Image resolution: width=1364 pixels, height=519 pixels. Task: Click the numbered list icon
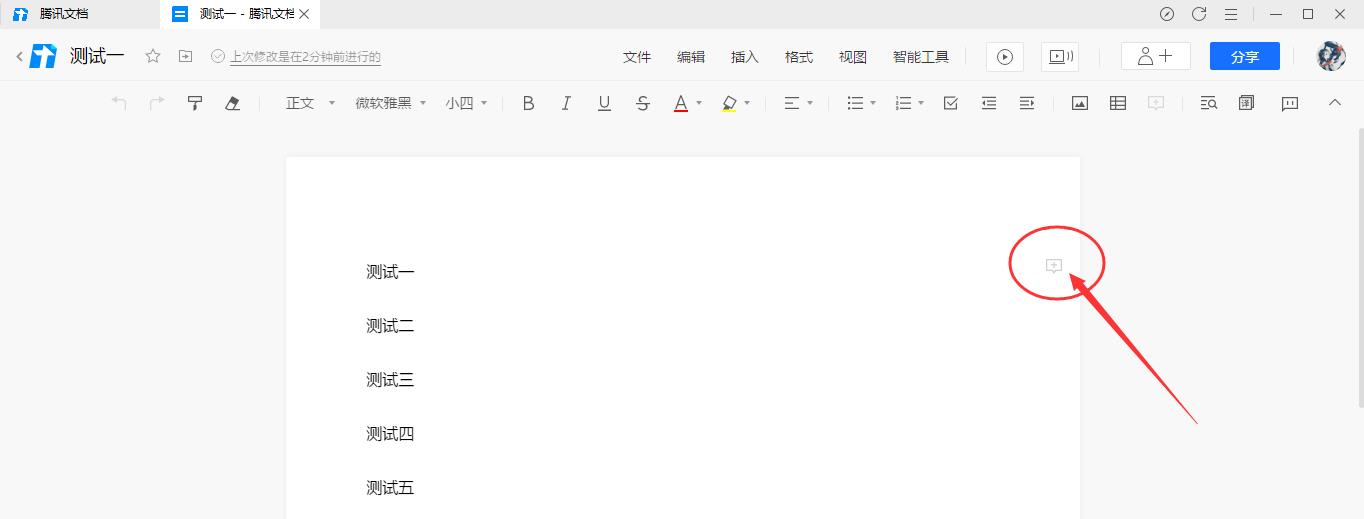coord(903,103)
